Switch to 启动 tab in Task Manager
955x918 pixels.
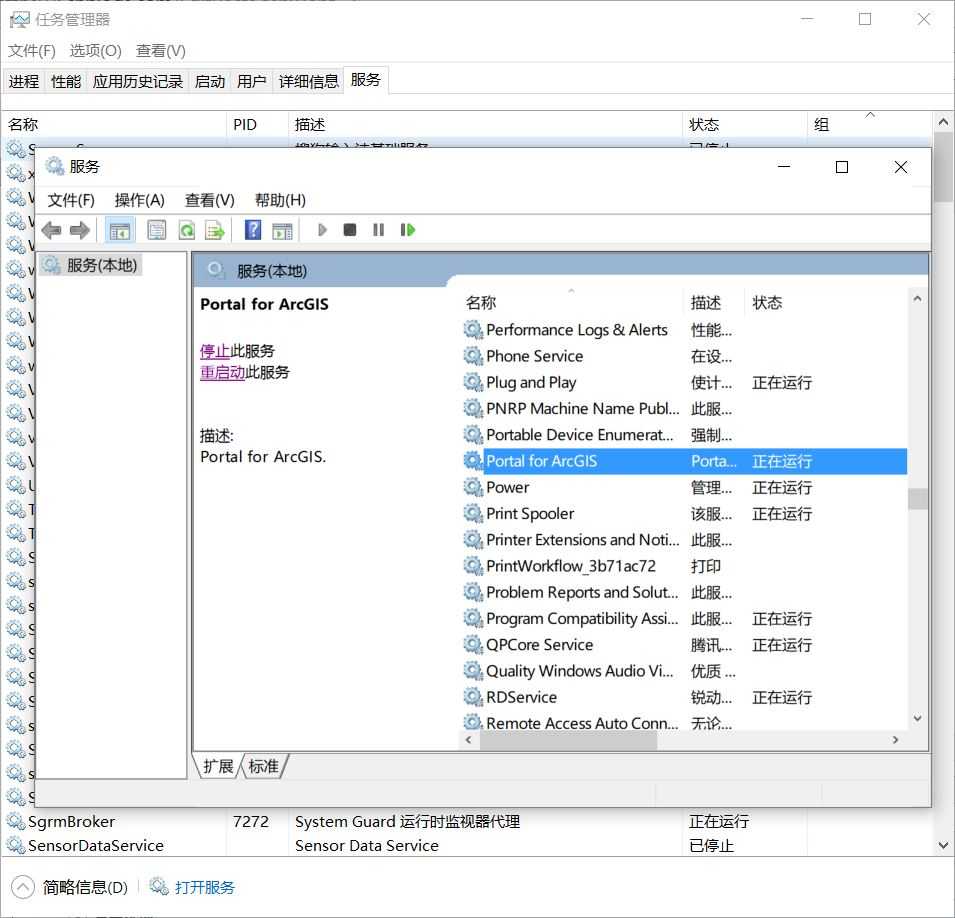click(210, 81)
